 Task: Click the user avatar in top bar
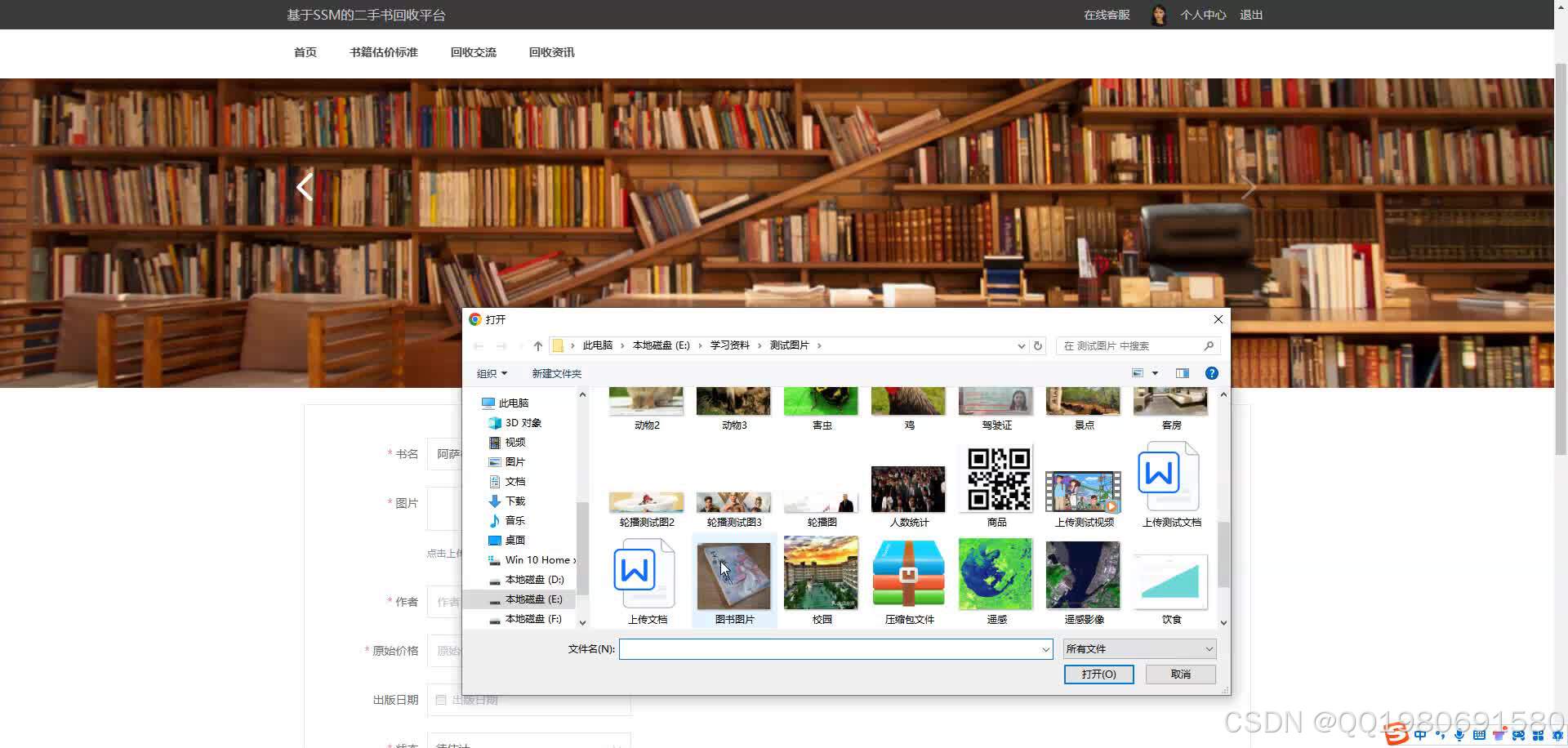(1158, 15)
